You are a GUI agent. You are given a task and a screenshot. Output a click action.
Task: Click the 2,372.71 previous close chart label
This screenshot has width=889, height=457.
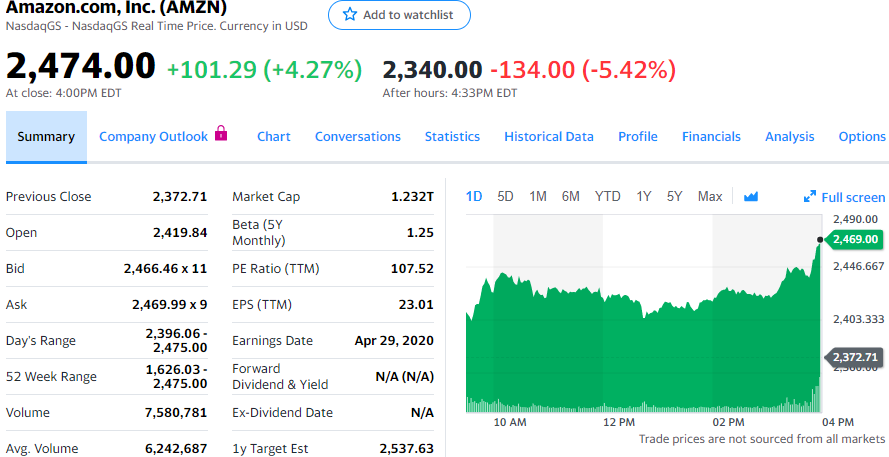[855, 357]
